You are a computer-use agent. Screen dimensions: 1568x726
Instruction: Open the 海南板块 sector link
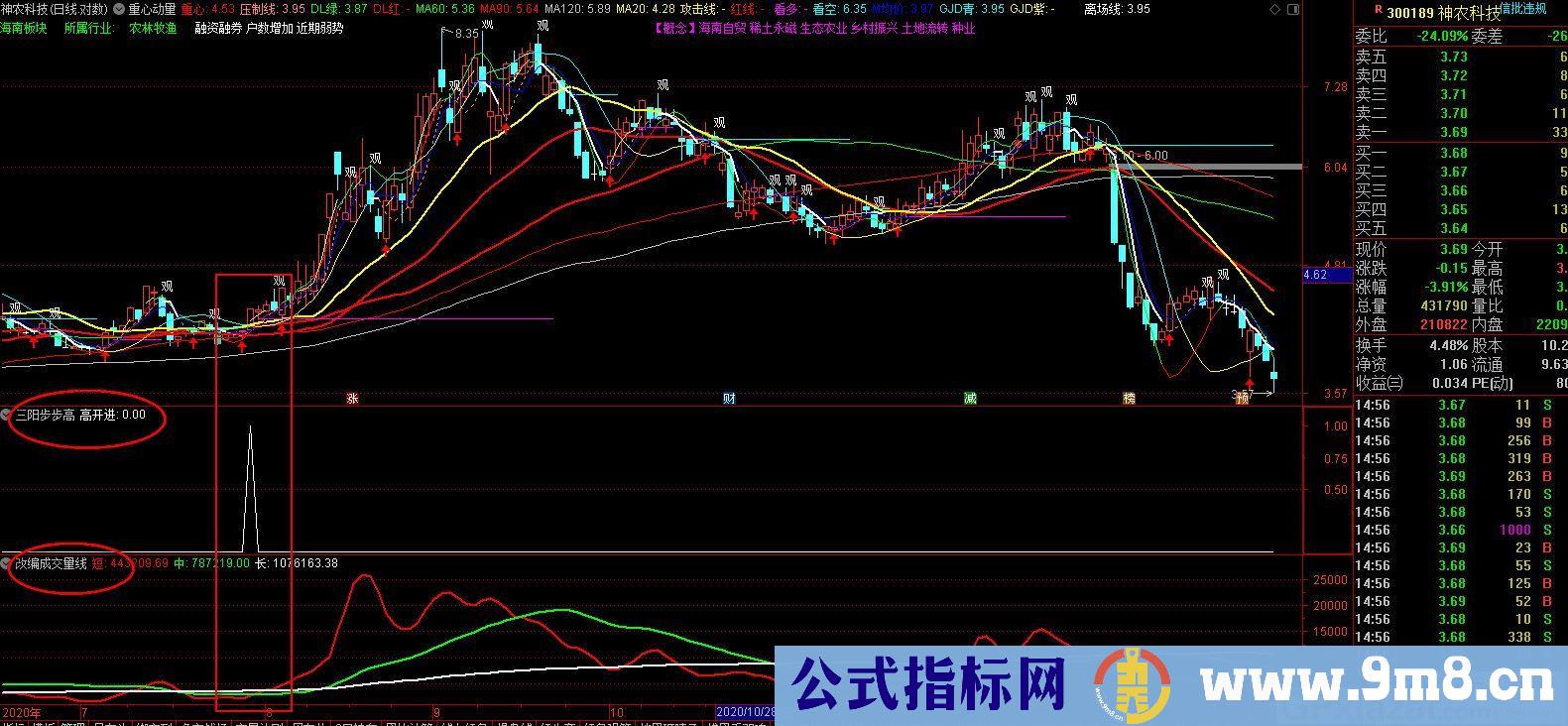click(x=24, y=28)
